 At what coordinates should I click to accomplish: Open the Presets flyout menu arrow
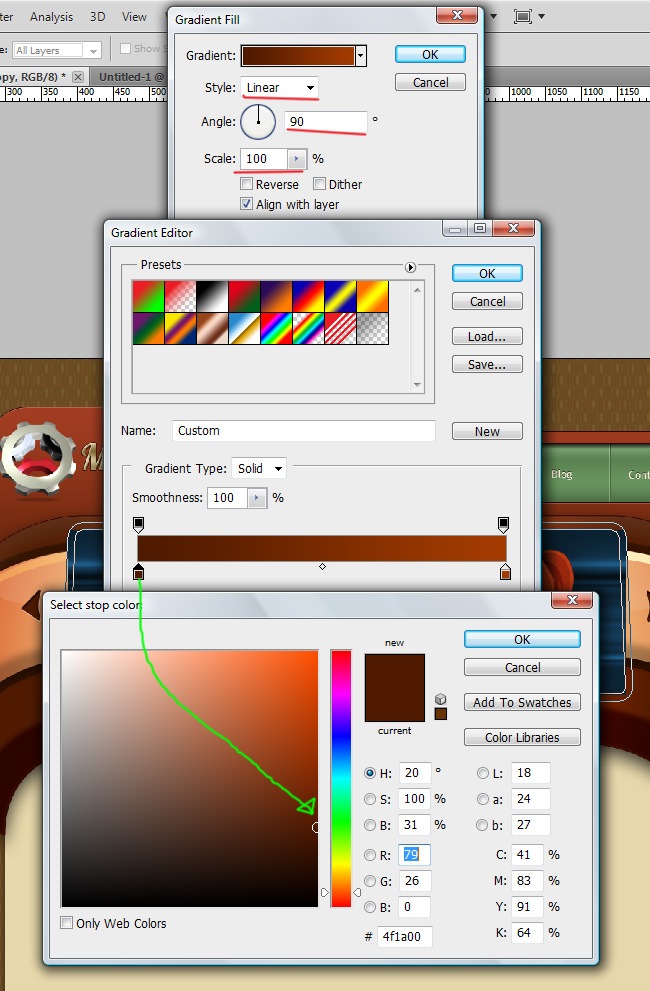pos(410,267)
